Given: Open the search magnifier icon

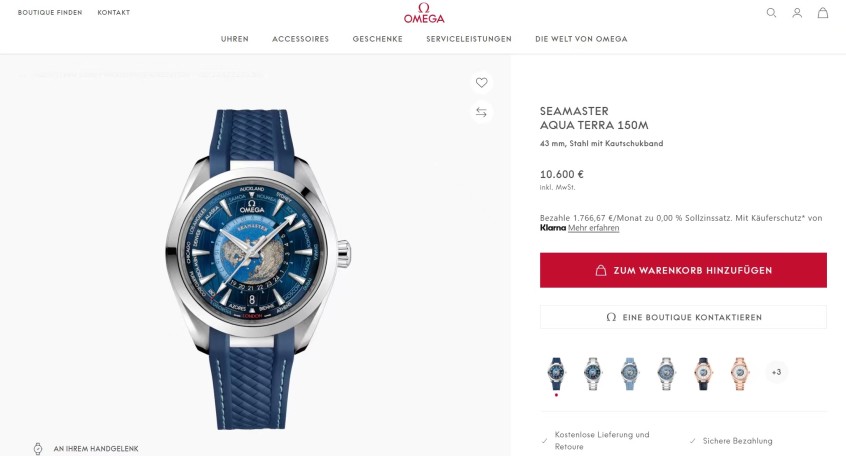Looking at the screenshot, I should pos(771,13).
